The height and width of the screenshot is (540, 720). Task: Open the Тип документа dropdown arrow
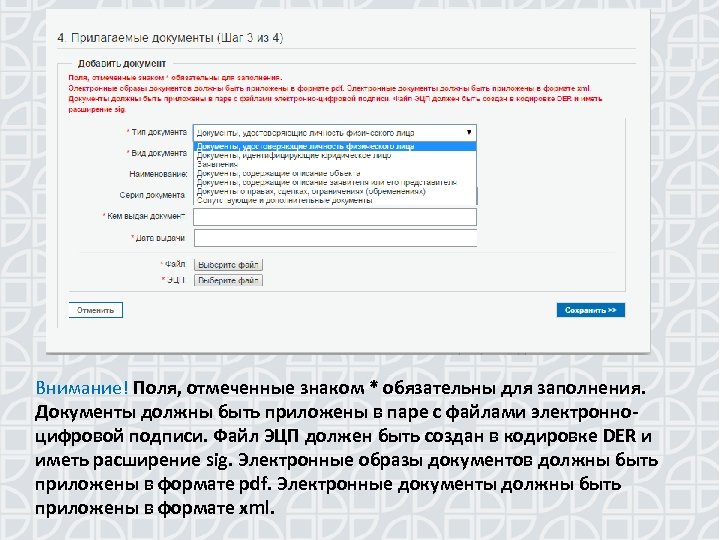click(468, 132)
